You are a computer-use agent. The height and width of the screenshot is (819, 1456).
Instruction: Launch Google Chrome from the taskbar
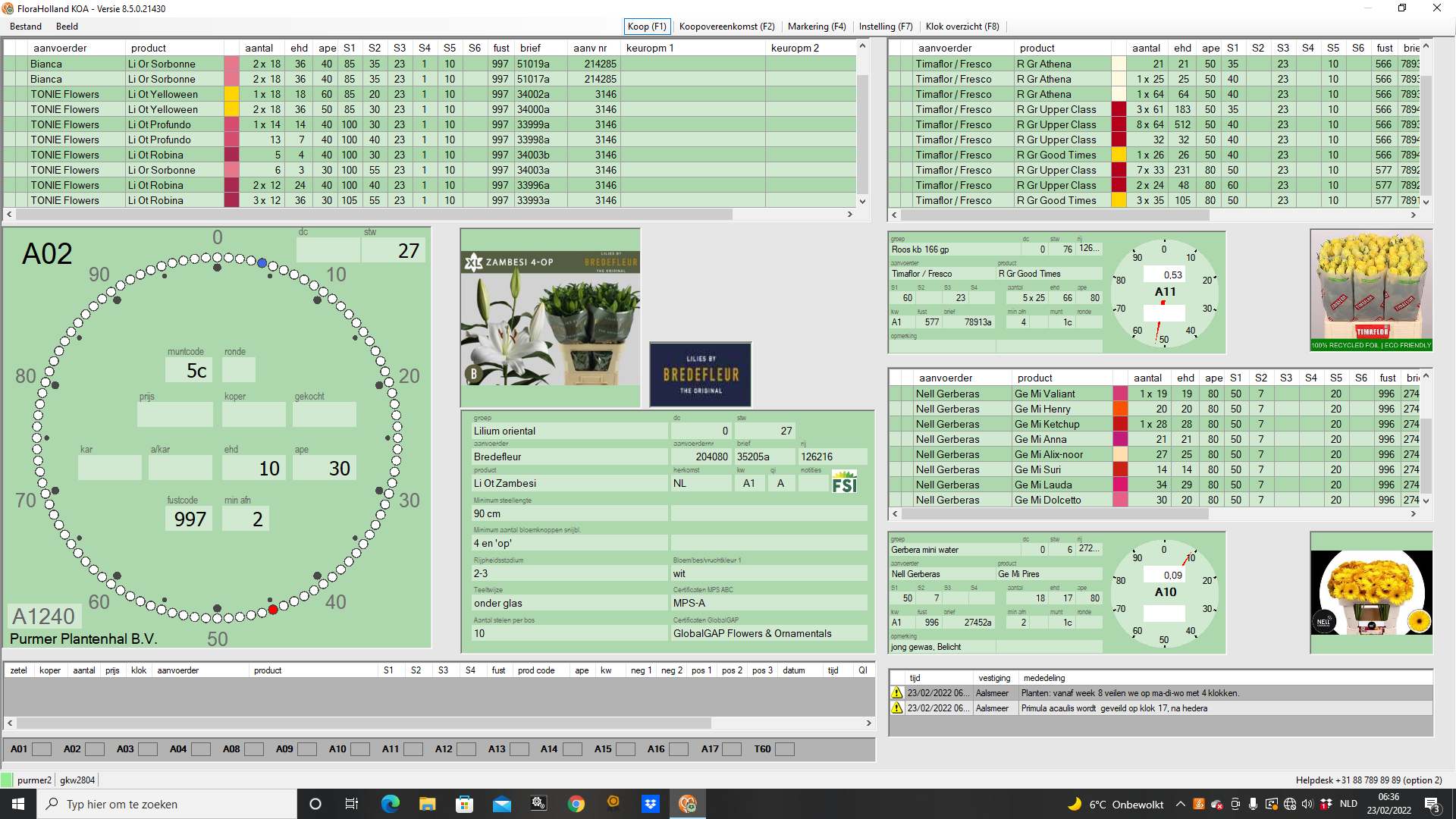coord(576,804)
